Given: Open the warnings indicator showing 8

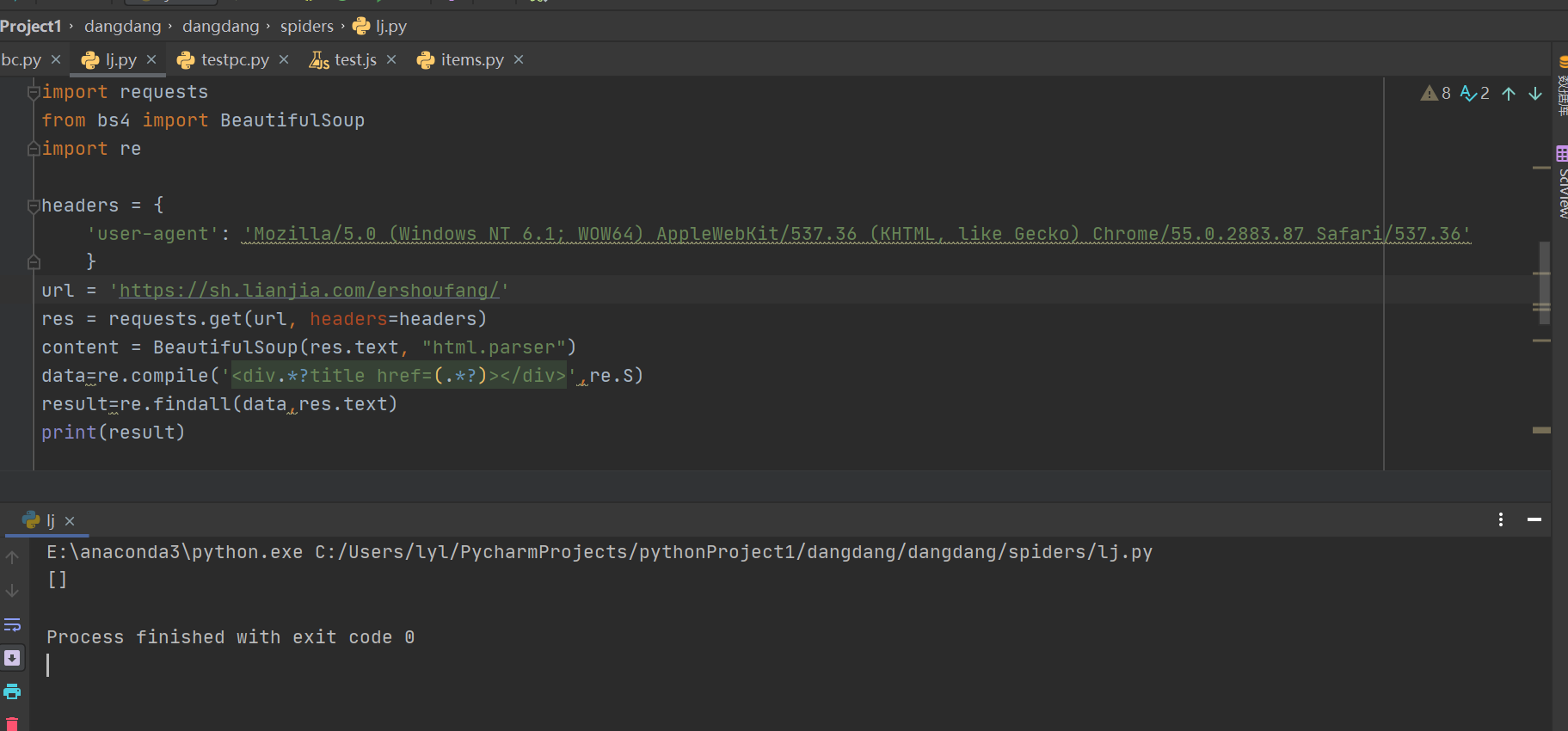Looking at the screenshot, I should pos(1436,93).
